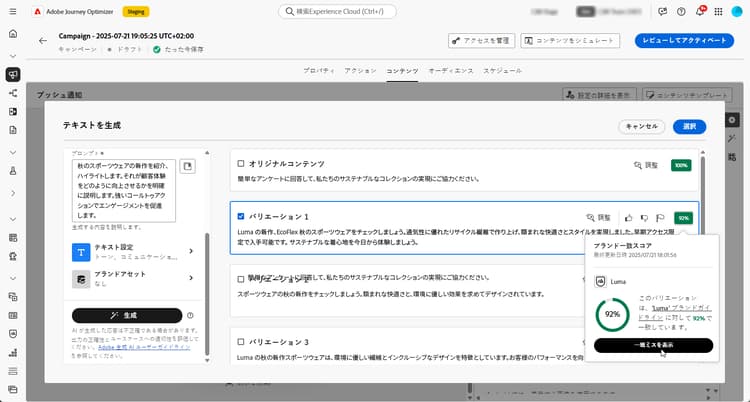Flag バリエーション 1 content

click(660, 218)
